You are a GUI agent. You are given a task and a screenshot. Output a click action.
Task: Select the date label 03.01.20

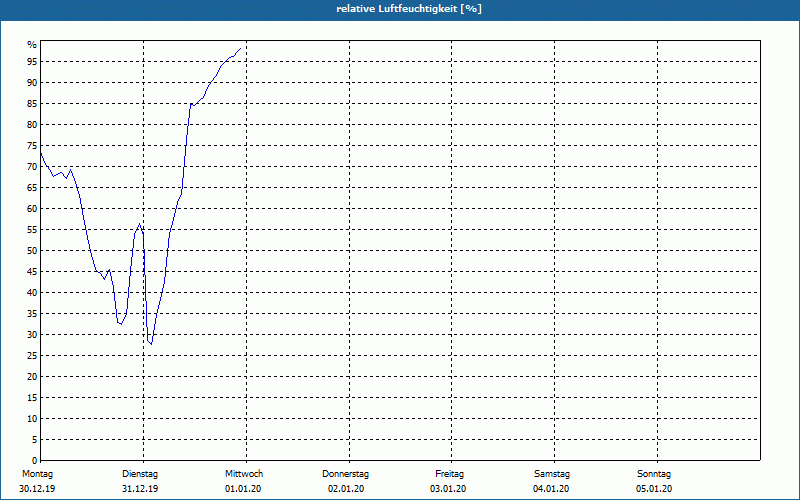tap(448, 489)
